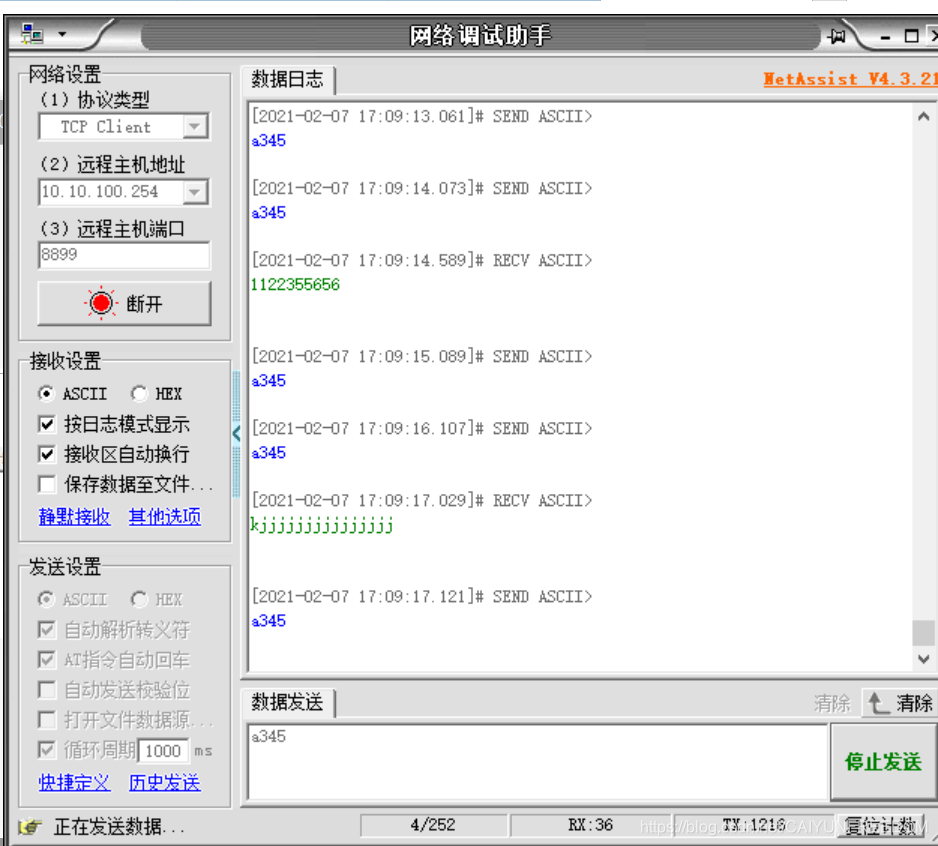Click the red 断开 disconnect button
This screenshot has width=938, height=846.
coord(124,303)
